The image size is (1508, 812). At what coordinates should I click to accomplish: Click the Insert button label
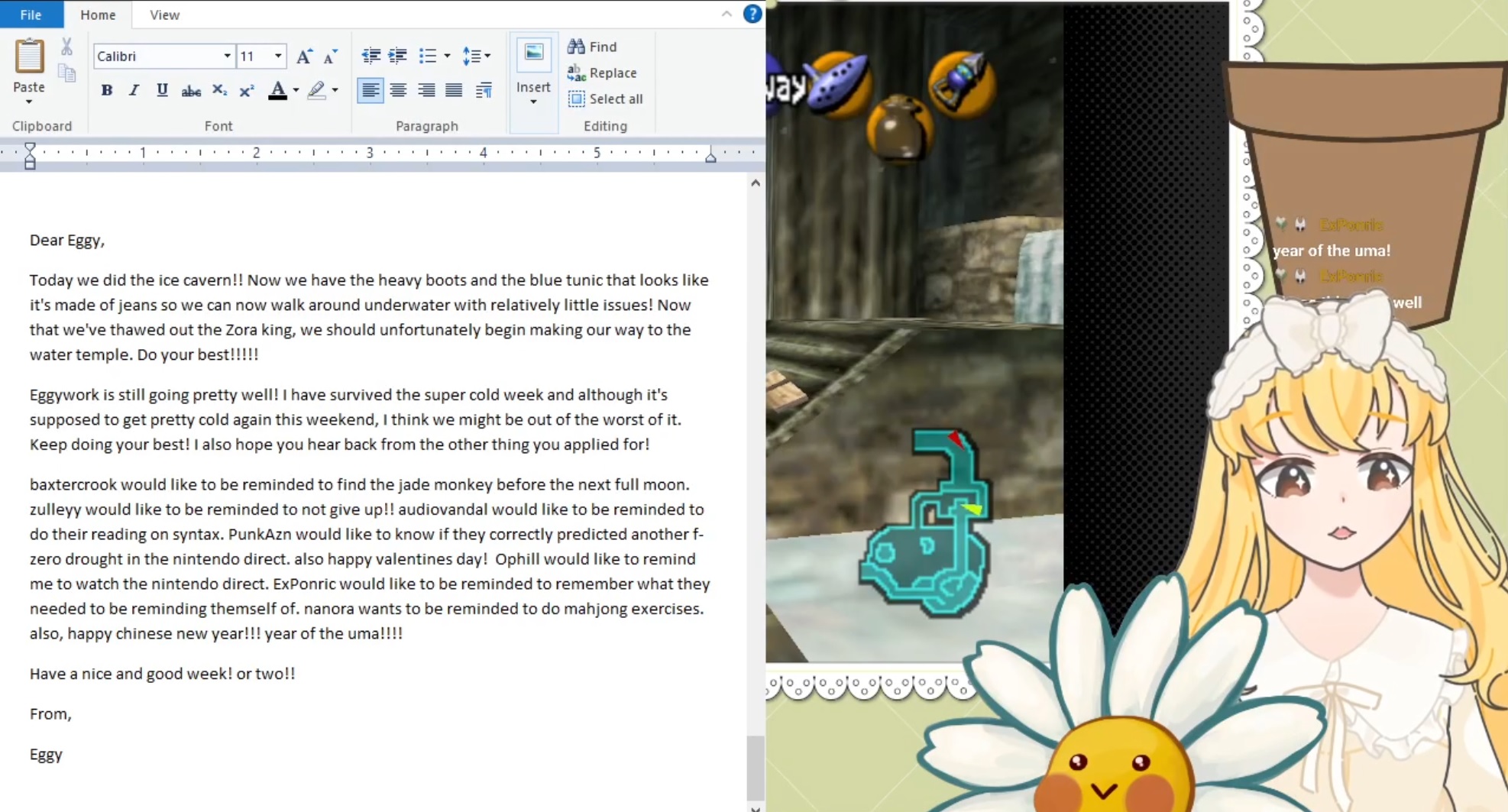click(x=533, y=87)
